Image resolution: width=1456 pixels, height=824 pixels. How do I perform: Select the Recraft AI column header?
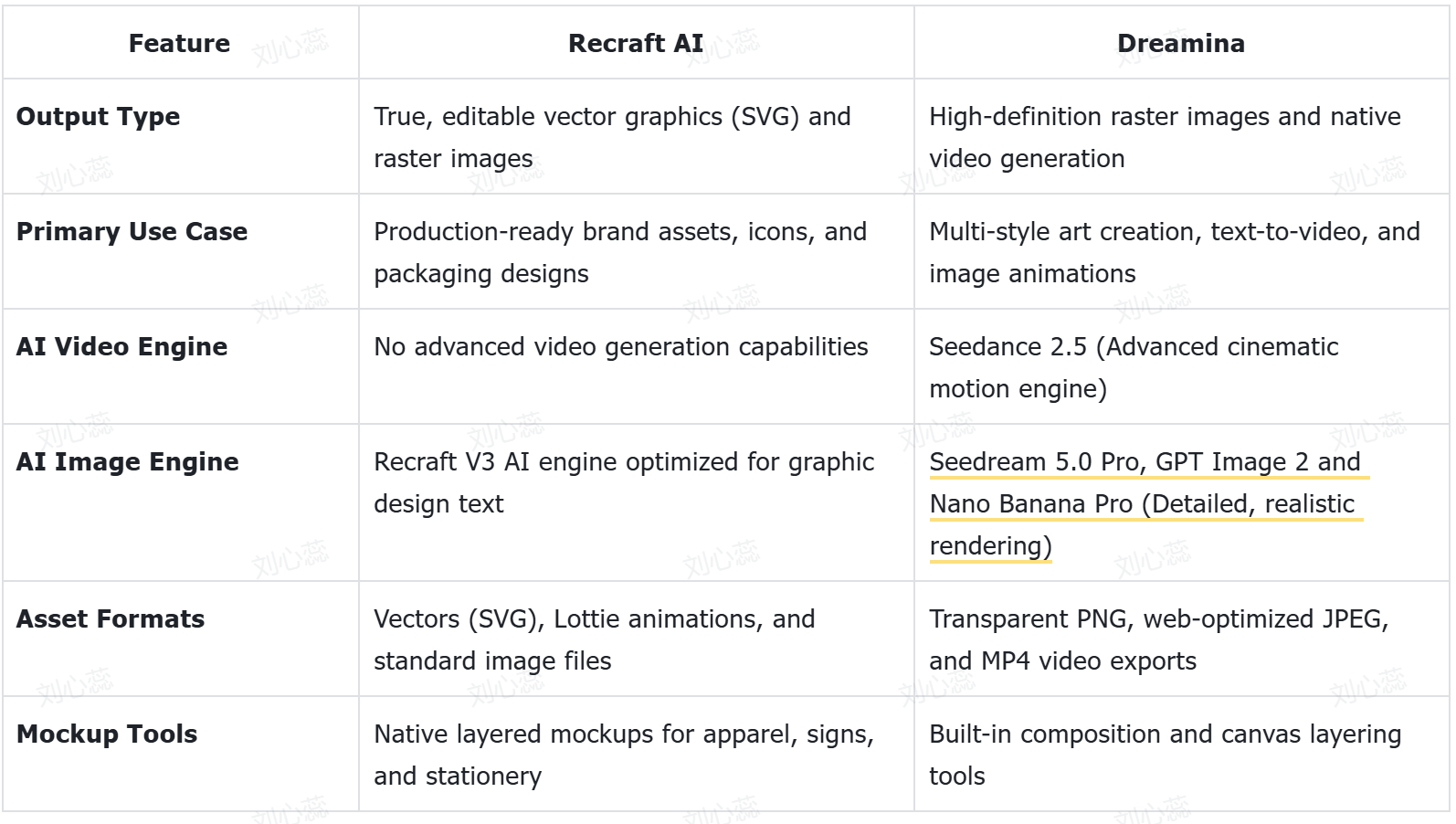tap(636, 43)
